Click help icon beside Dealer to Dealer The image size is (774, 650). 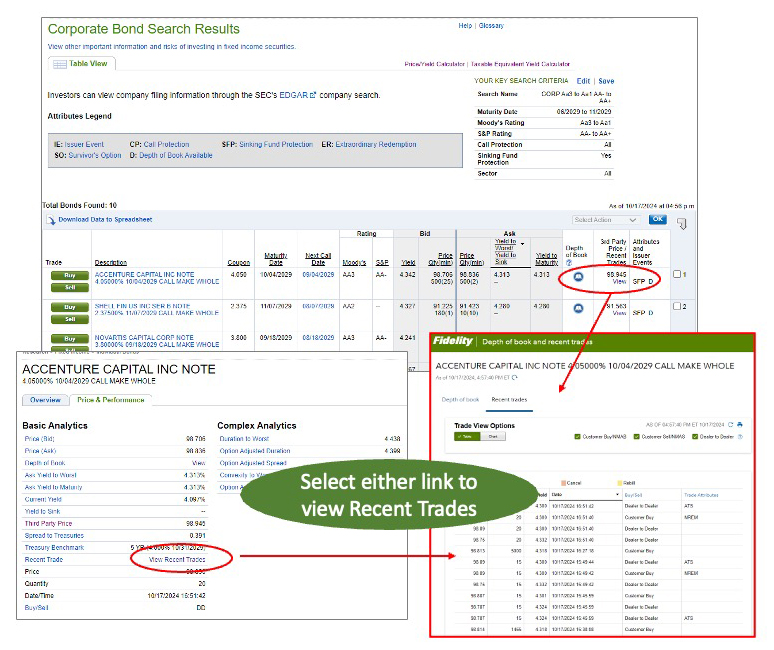pos(740,437)
